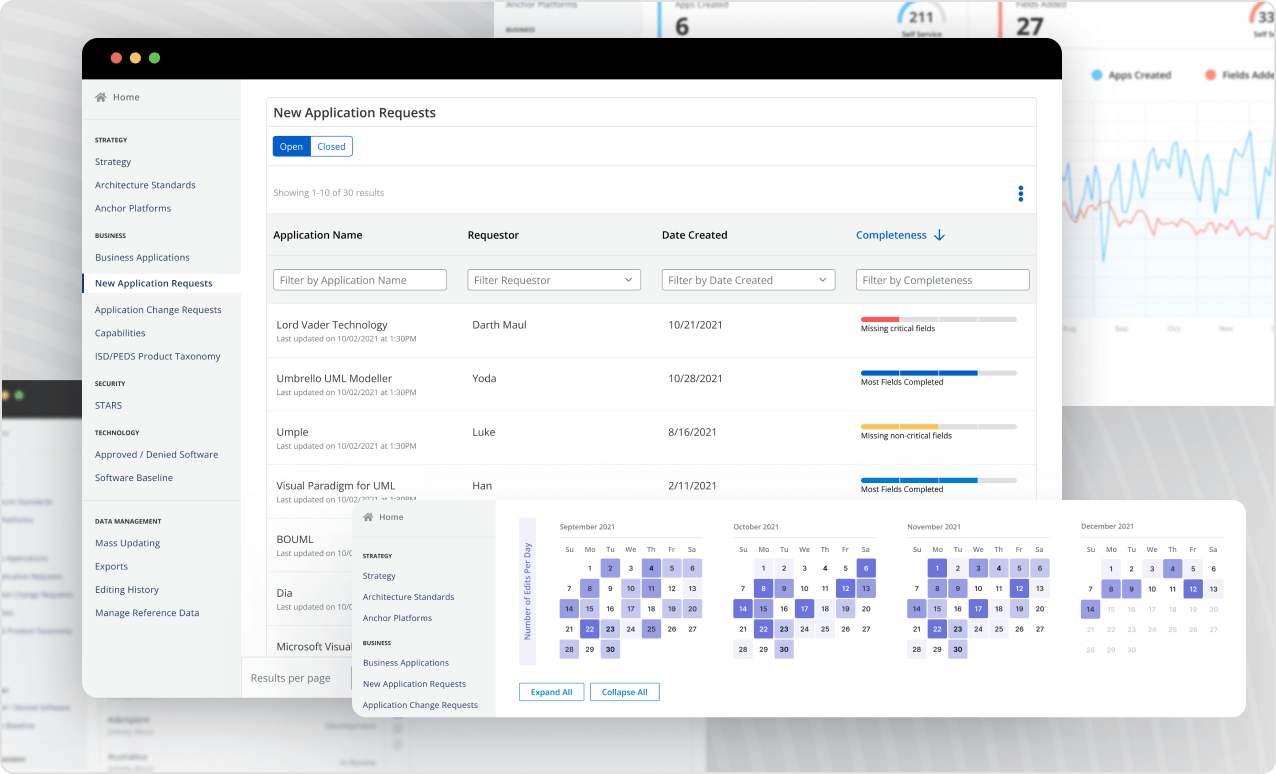Click the Collapse All button
Screen dimensions: 1276x774
pos(625,692)
